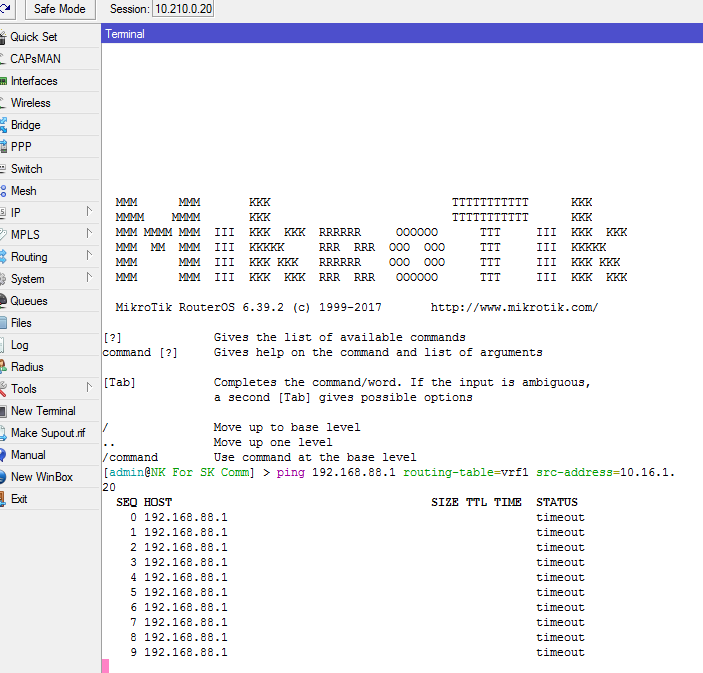Click the IP icon
Viewport: 703px width, 673px height.
tap(3, 213)
